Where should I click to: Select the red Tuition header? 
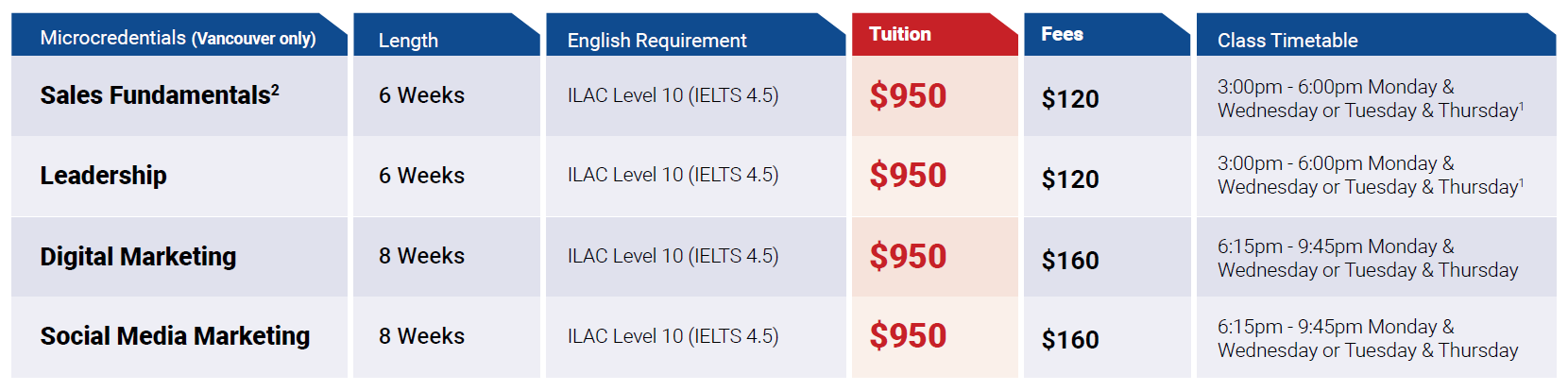[x=900, y=34]
